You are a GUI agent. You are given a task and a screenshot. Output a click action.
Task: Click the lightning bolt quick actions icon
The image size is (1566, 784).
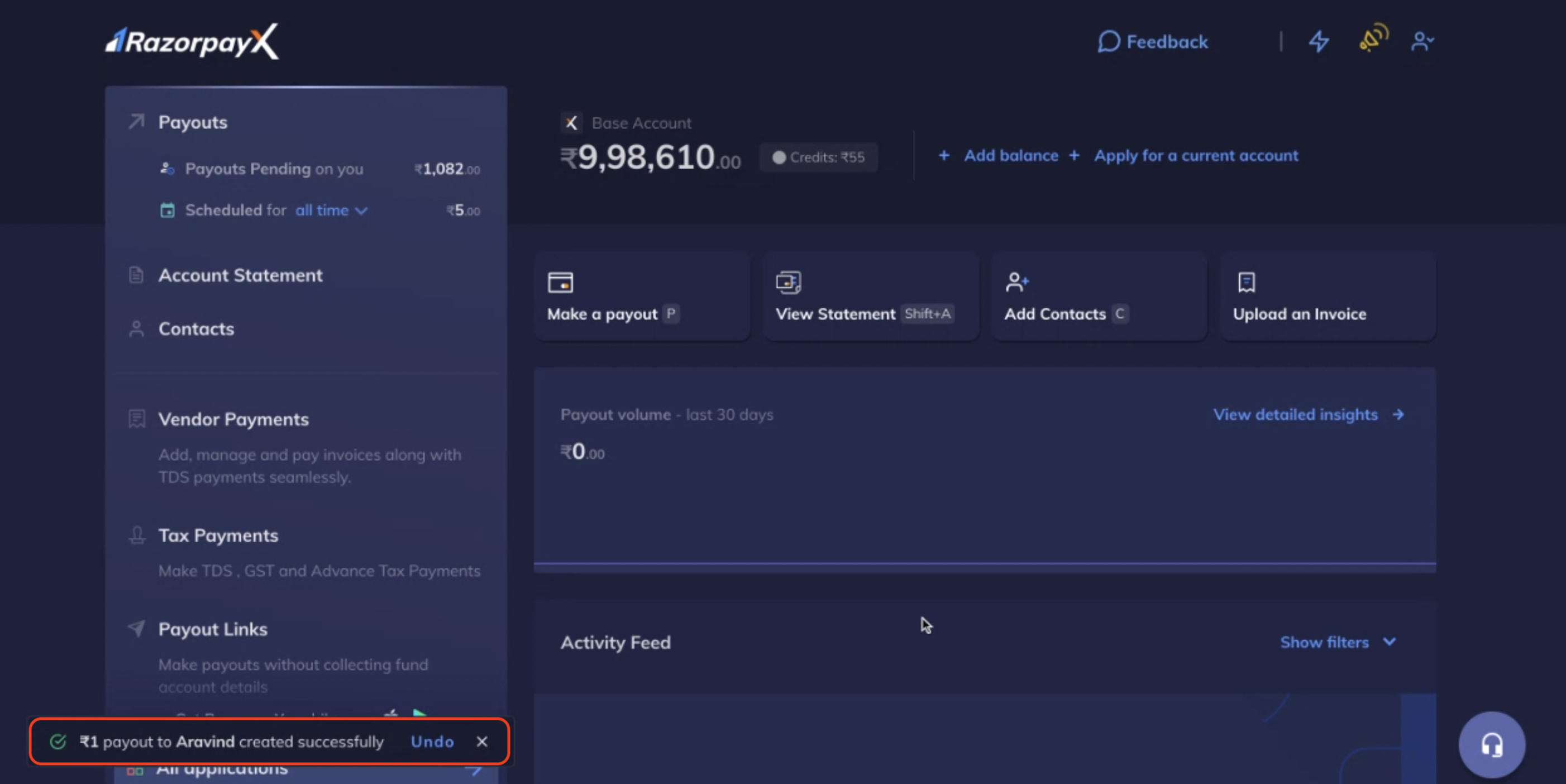pos(1319,41)
